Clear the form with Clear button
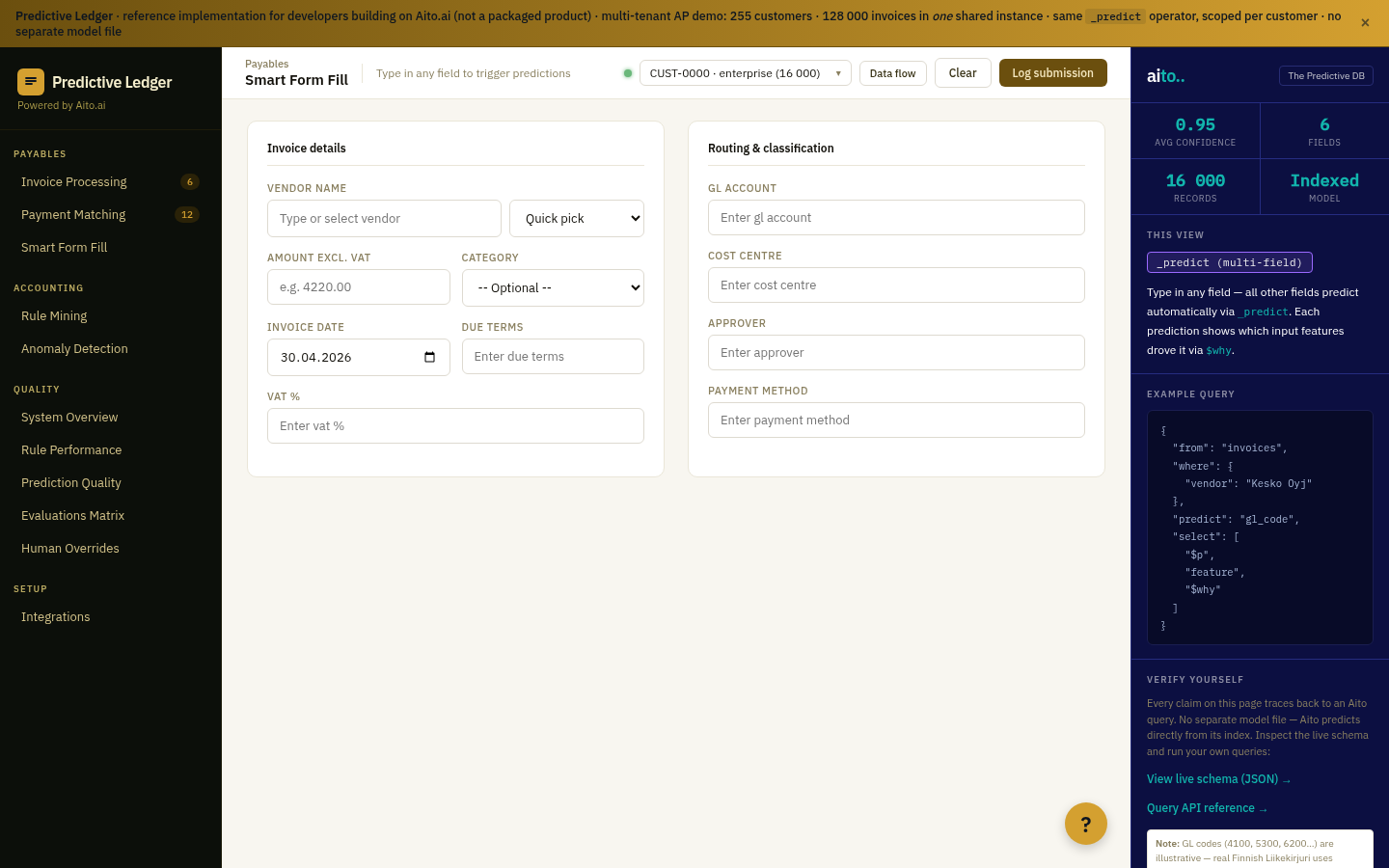 click(963, 73)
